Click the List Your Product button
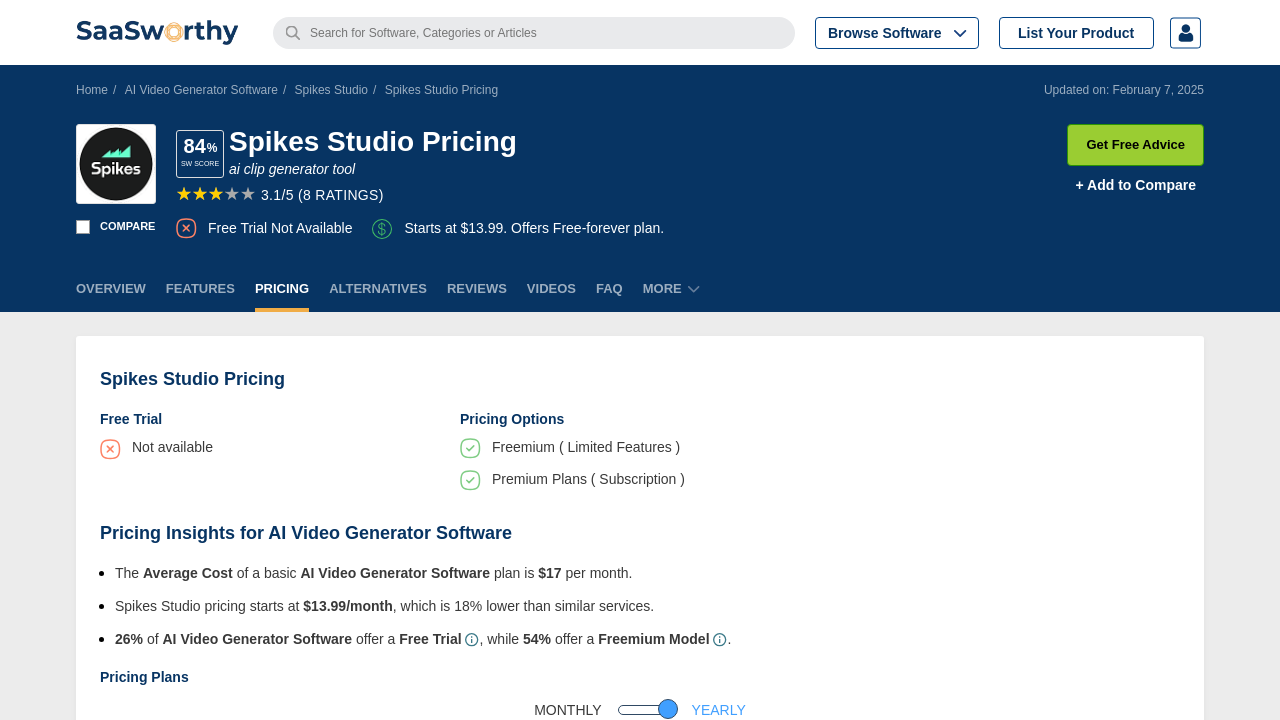The image size is (1280, 720). pyautogui.click(x=1076, y=33)
